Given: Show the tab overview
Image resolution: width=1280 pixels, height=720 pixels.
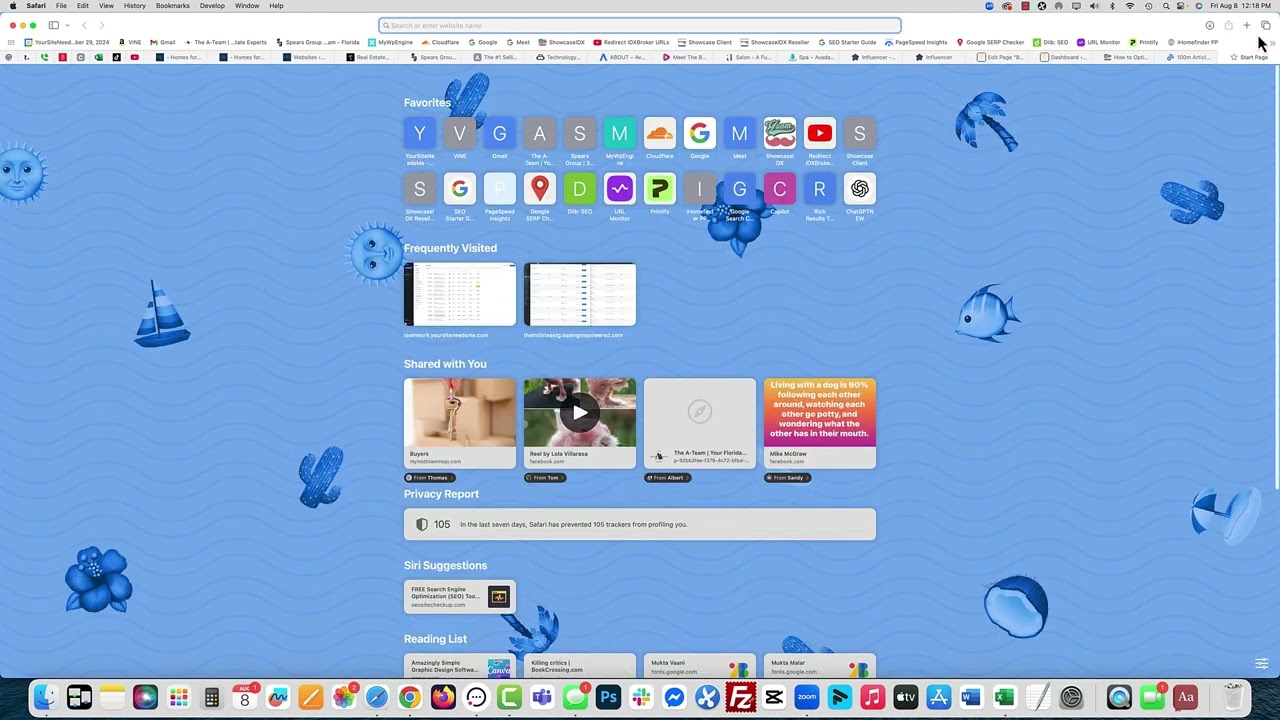Looking at the screenshot, I should (1265, 25).
